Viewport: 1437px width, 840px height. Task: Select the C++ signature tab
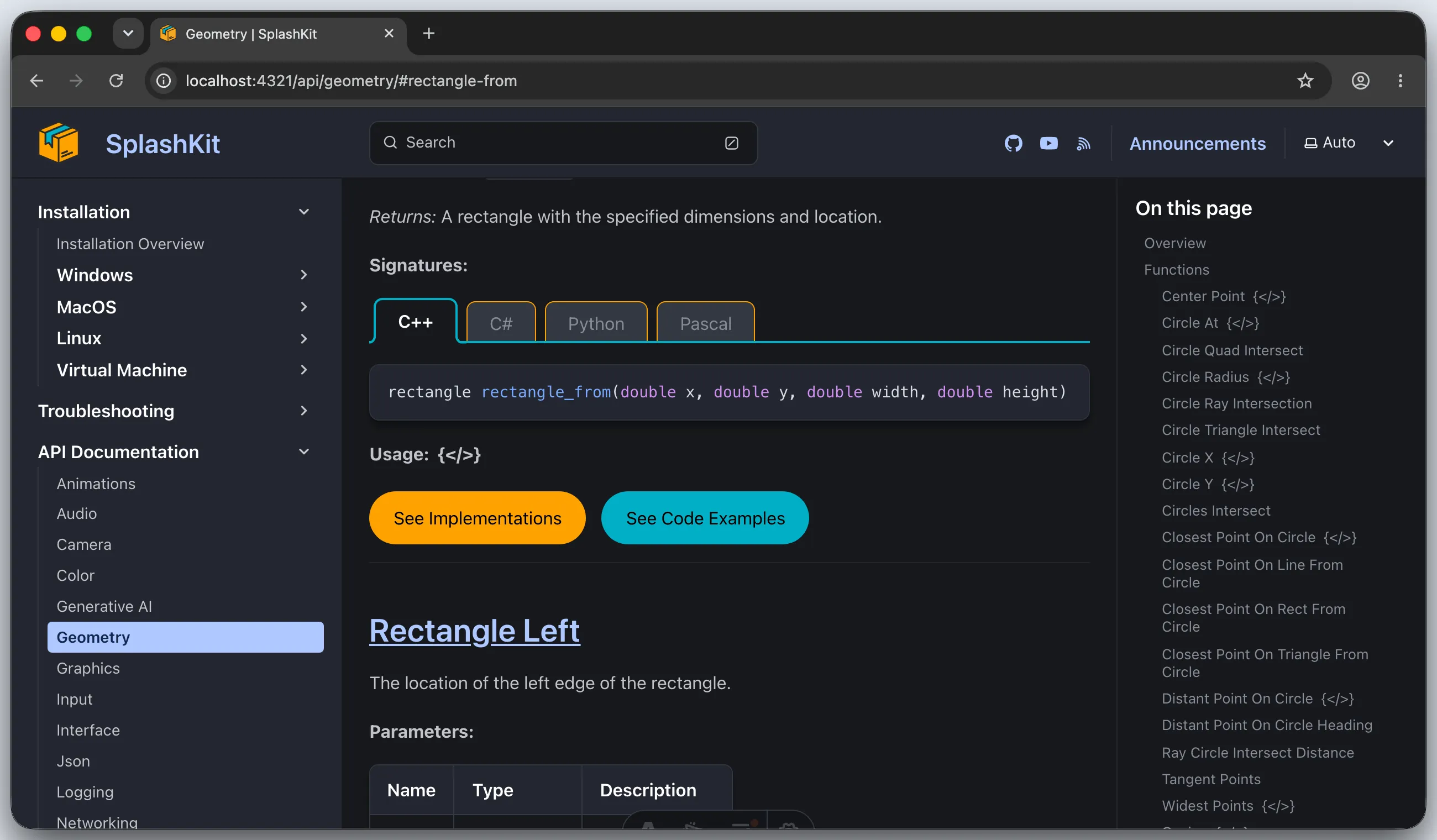(415, 322)
